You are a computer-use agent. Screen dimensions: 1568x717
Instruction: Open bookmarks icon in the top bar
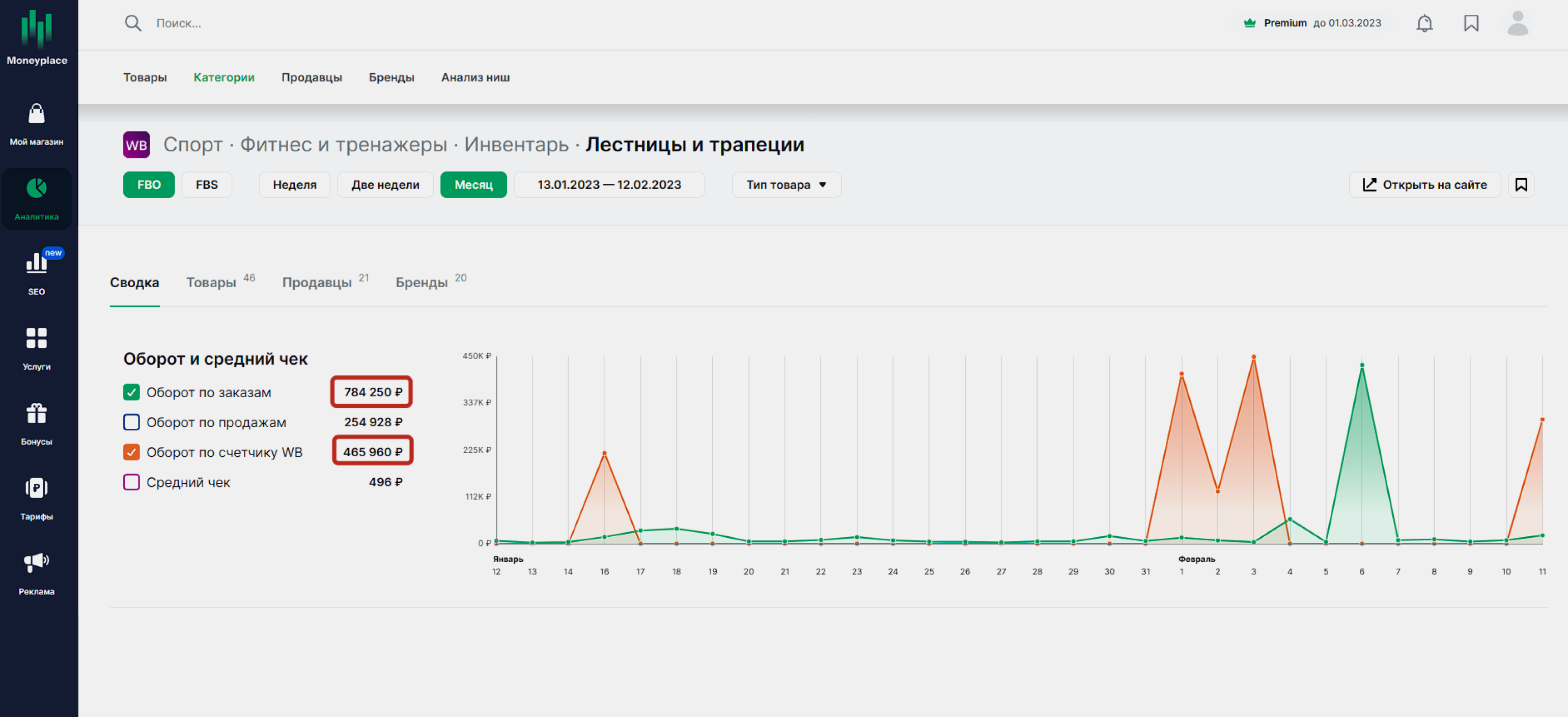coord(1471,23)
